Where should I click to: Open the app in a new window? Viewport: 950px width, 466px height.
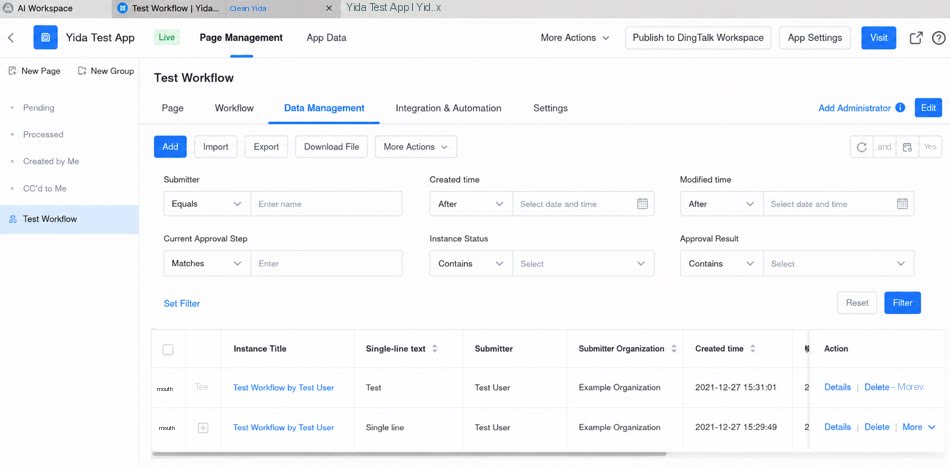tap(916, 38)
